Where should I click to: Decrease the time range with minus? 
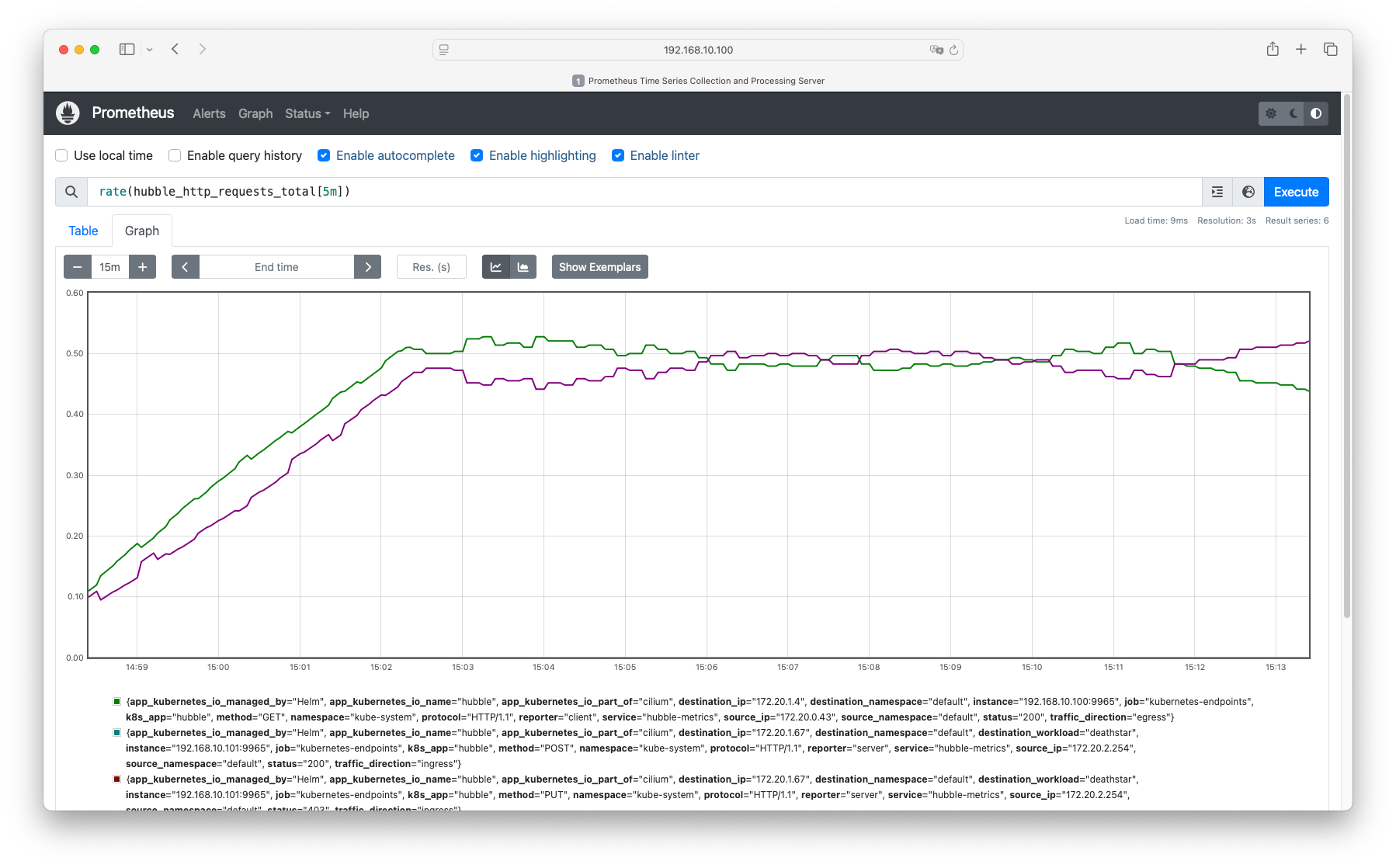pos(78,267)
